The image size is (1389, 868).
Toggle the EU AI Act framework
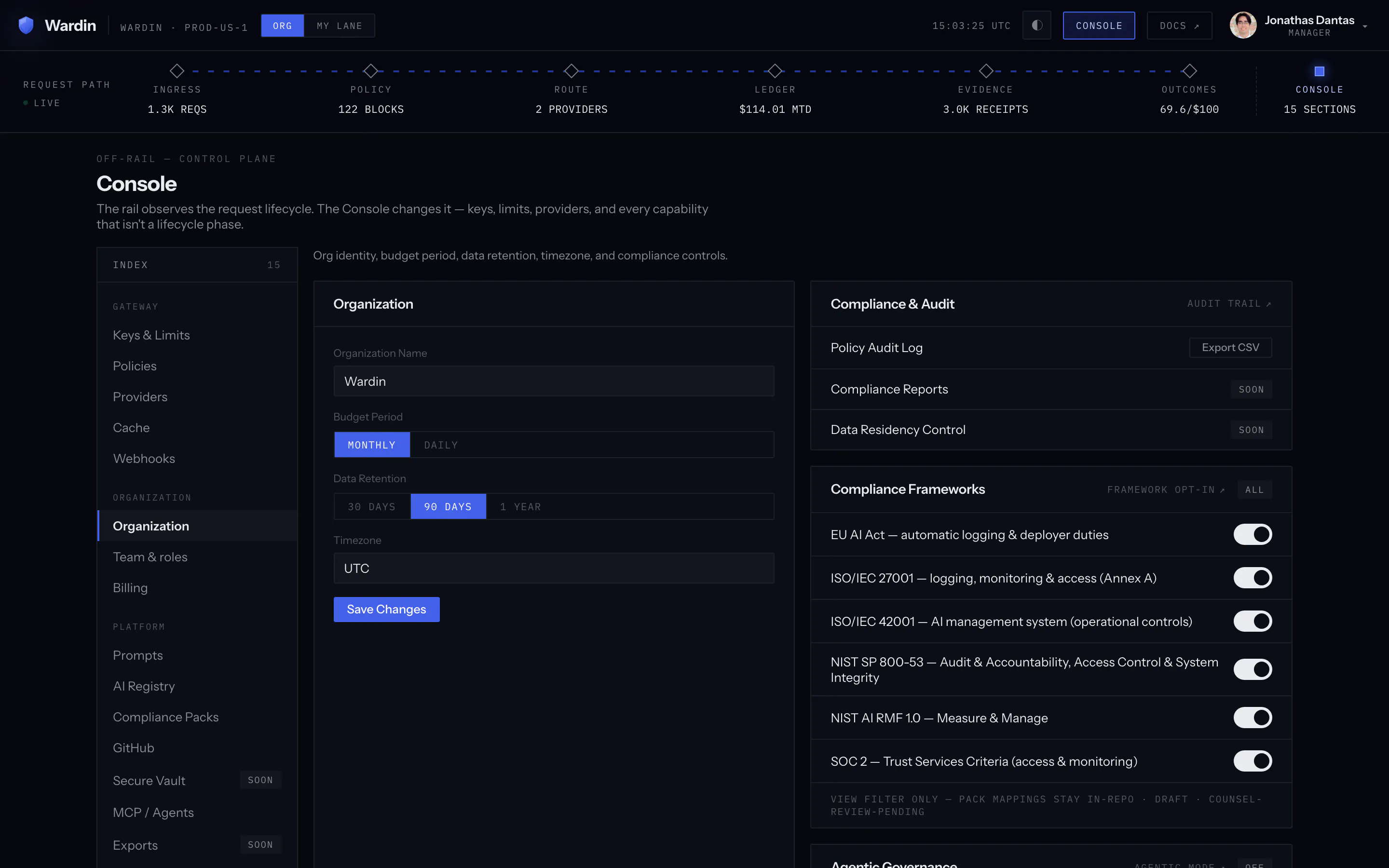coord(1253,534)
